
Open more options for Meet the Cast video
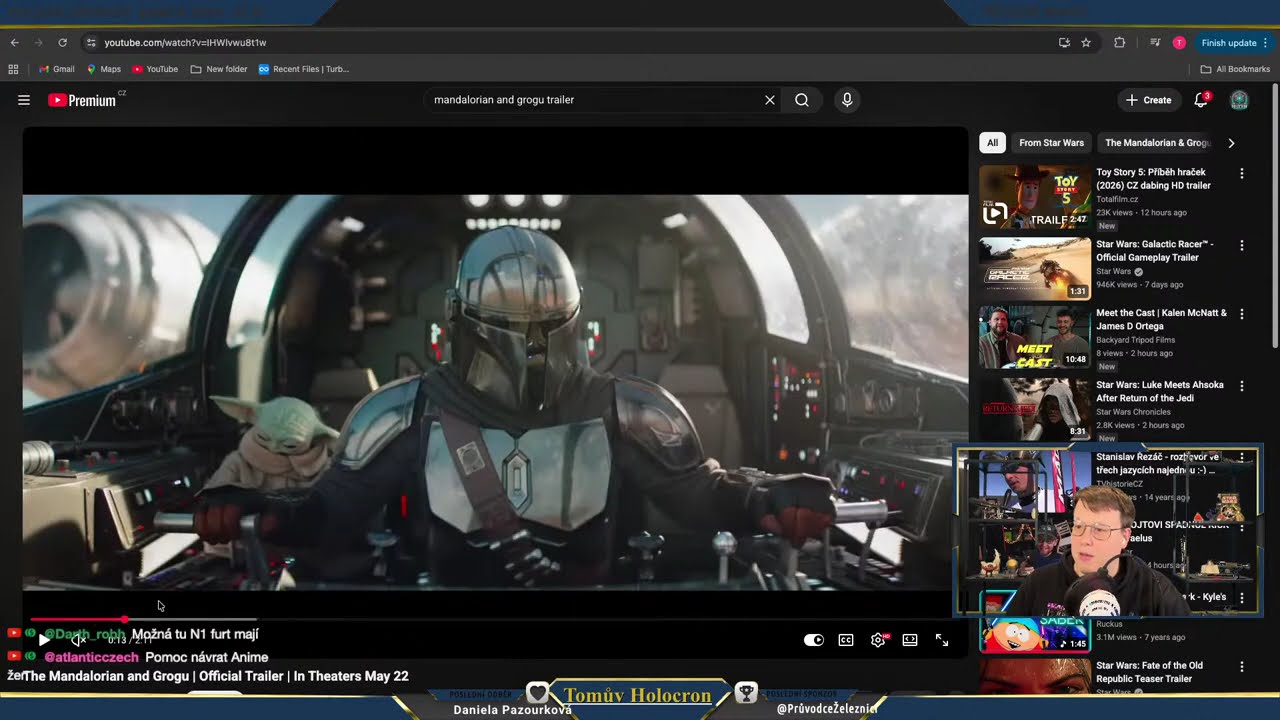coord(1242,313)
